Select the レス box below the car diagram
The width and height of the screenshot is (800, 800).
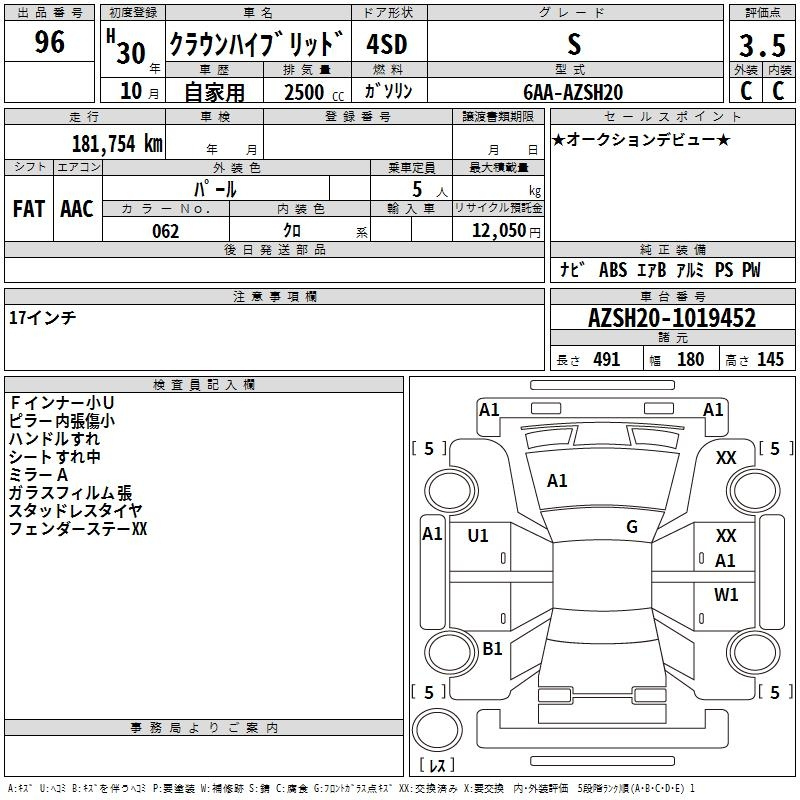[x=437, y=766]
